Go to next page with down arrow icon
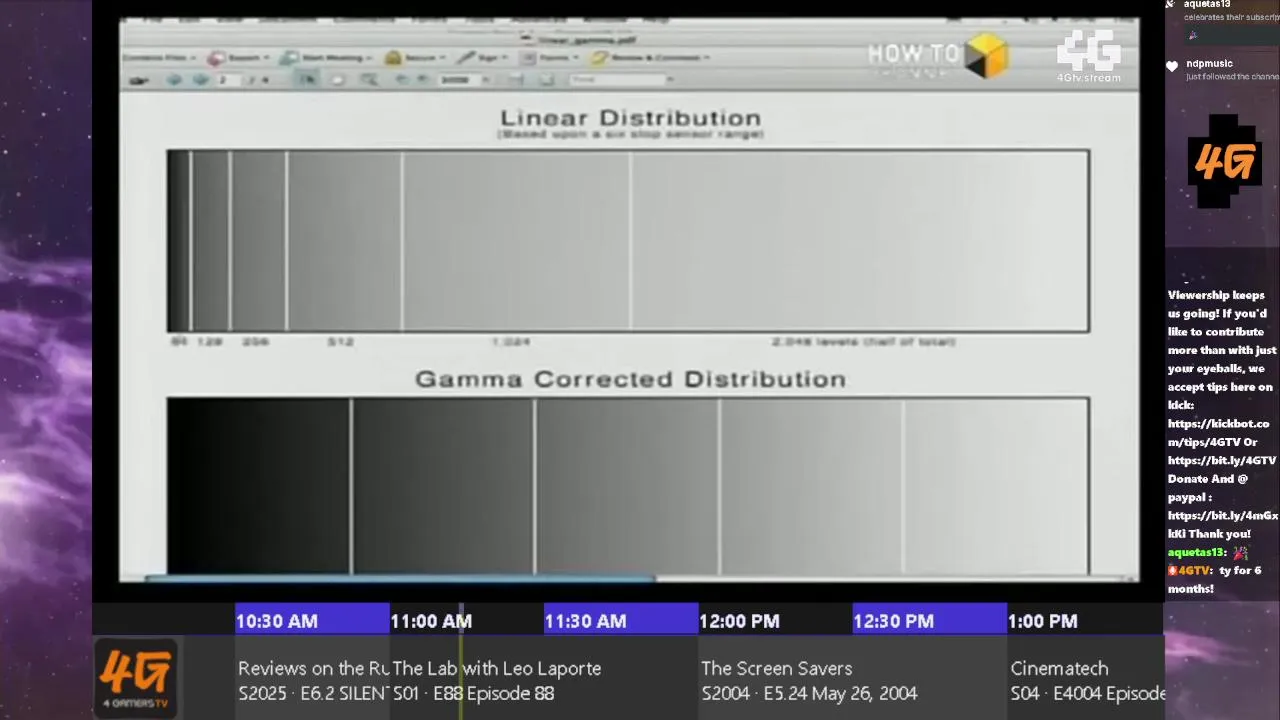The height and width of the screenshot is (720, 1280). pyautogui.click(x=201, y=80)
